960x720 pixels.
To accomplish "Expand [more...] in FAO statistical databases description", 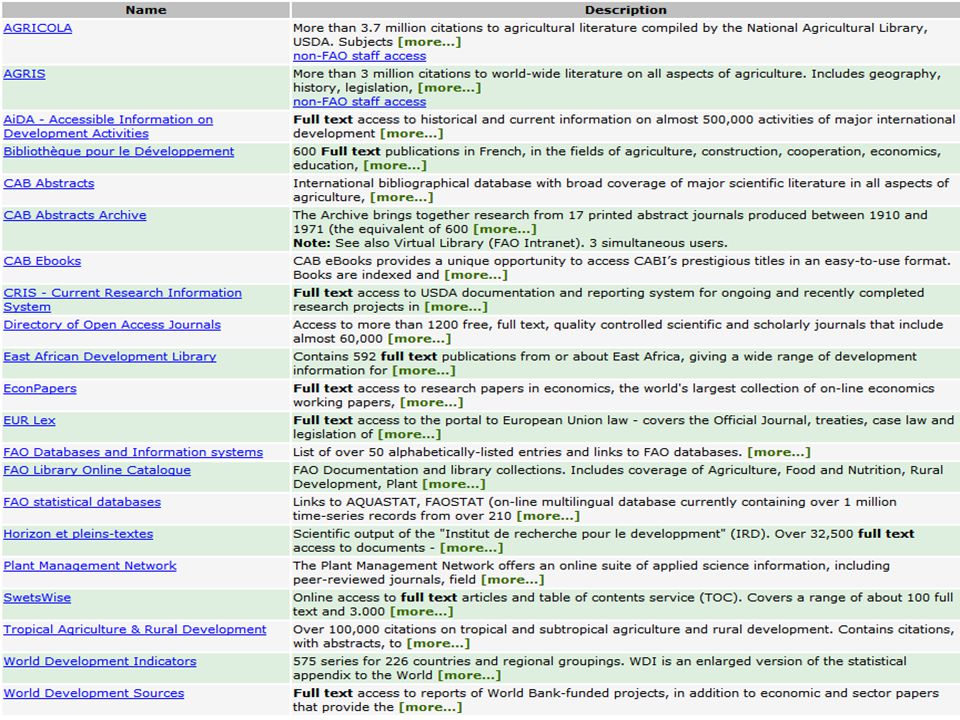I will (x=548, y=516).
